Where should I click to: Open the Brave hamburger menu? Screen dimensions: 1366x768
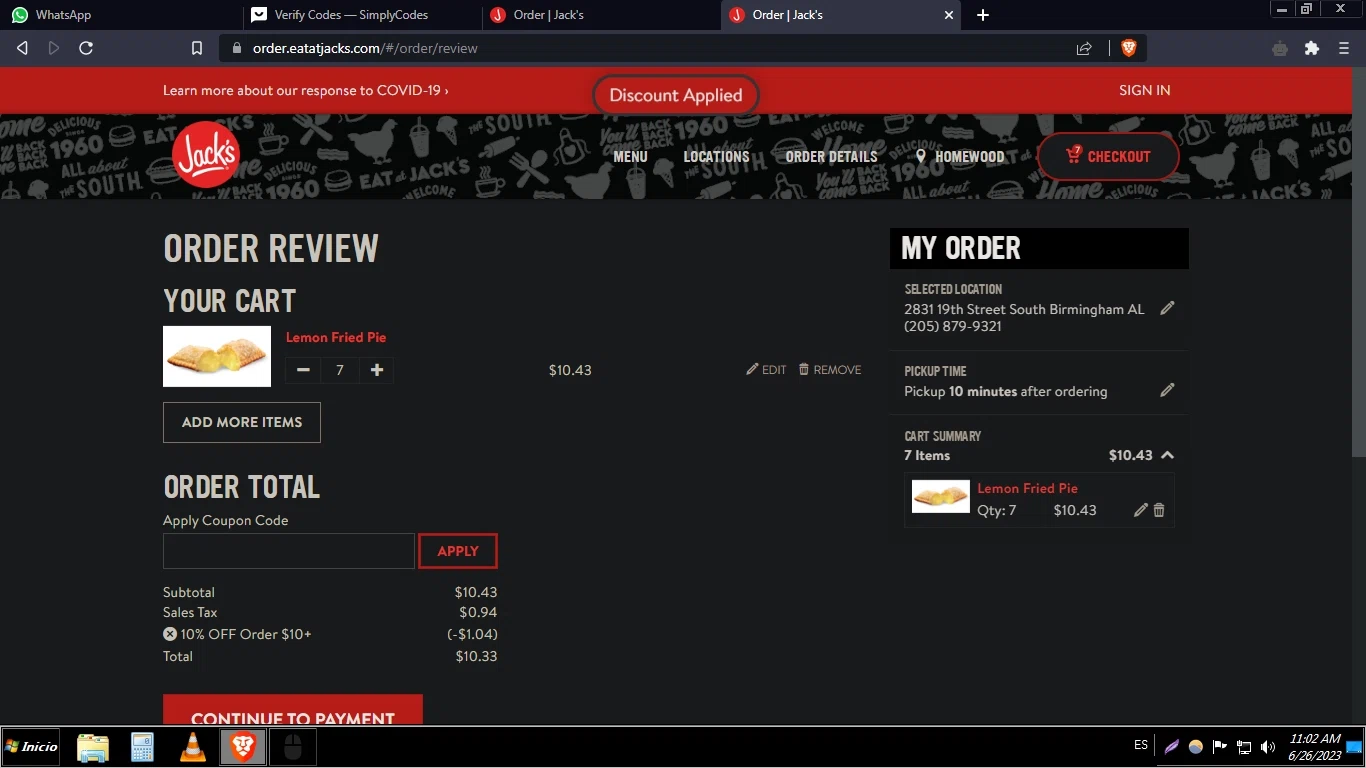[x=1344, y=48]
